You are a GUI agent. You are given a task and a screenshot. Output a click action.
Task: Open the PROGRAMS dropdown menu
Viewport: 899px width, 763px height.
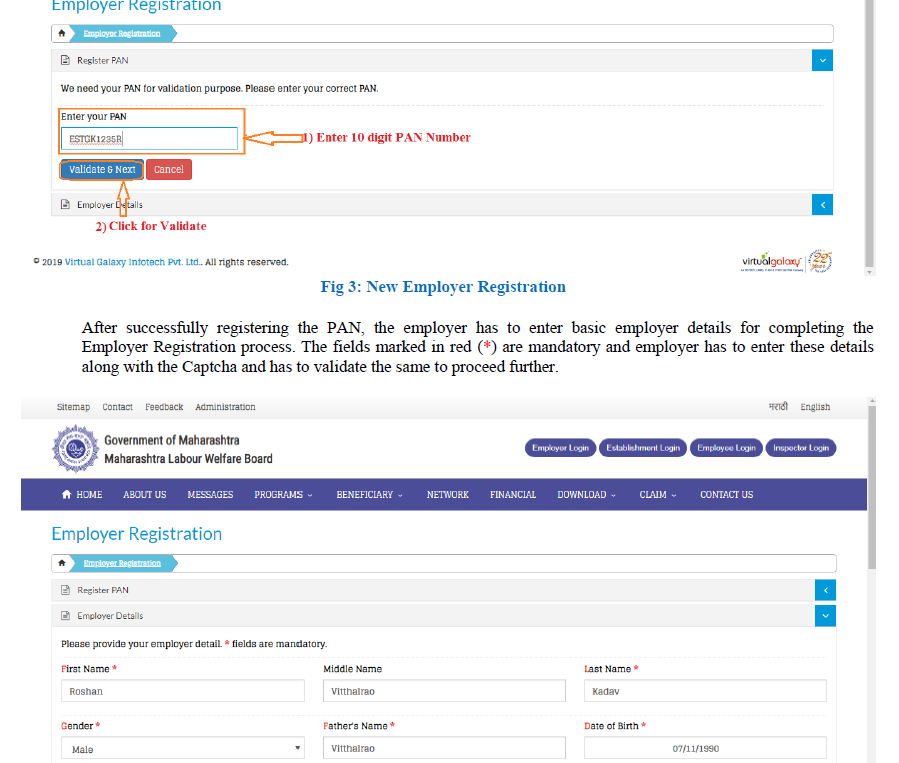click(280, 494)
